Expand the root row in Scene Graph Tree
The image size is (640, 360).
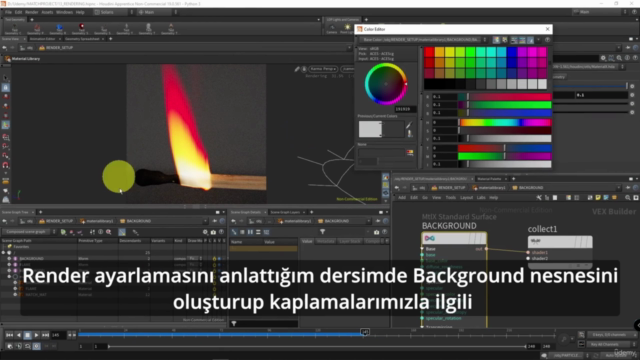click(4, 253)
